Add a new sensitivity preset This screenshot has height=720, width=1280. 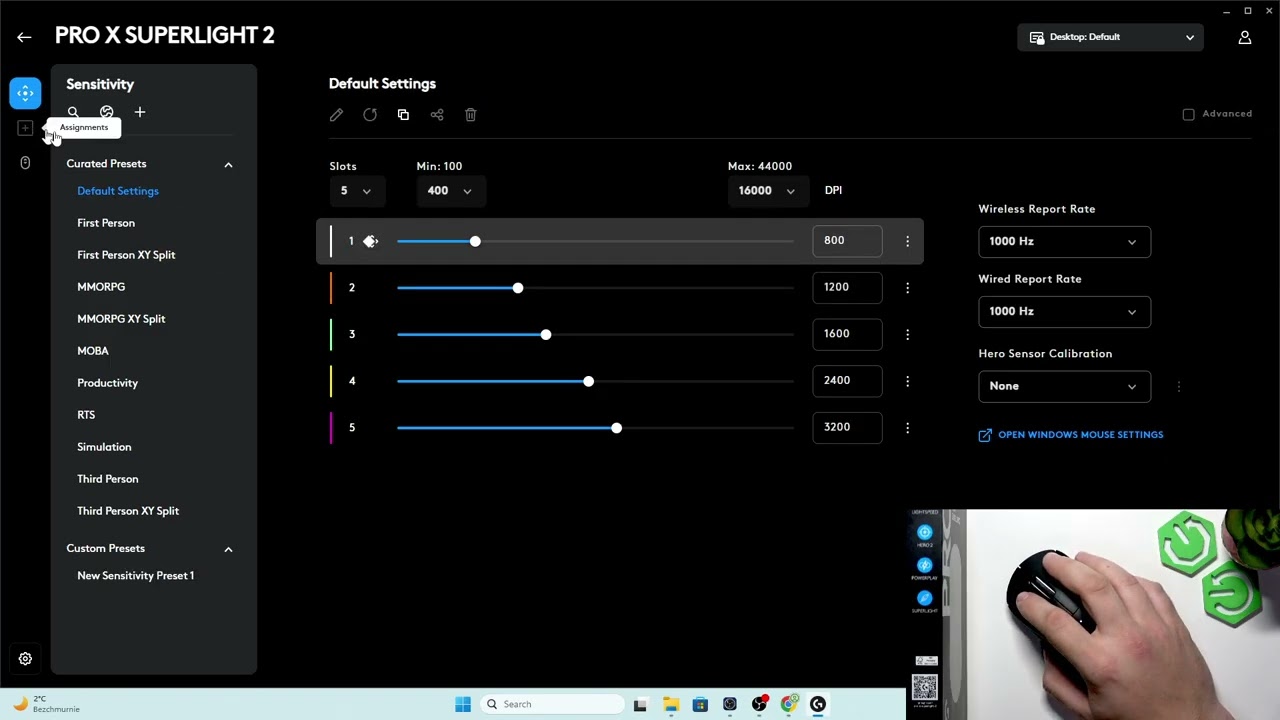(x=140, y=113)
